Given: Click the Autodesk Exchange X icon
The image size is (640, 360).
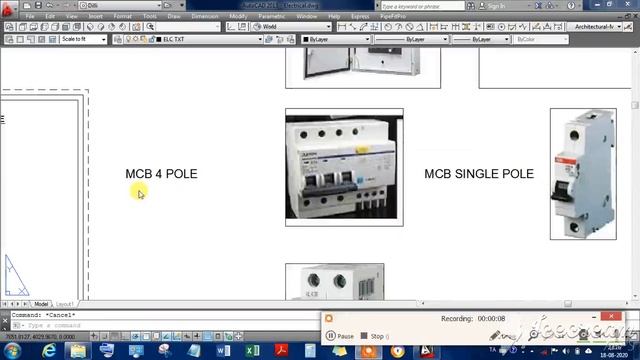Looking at the screenshot, I should 539,6.
